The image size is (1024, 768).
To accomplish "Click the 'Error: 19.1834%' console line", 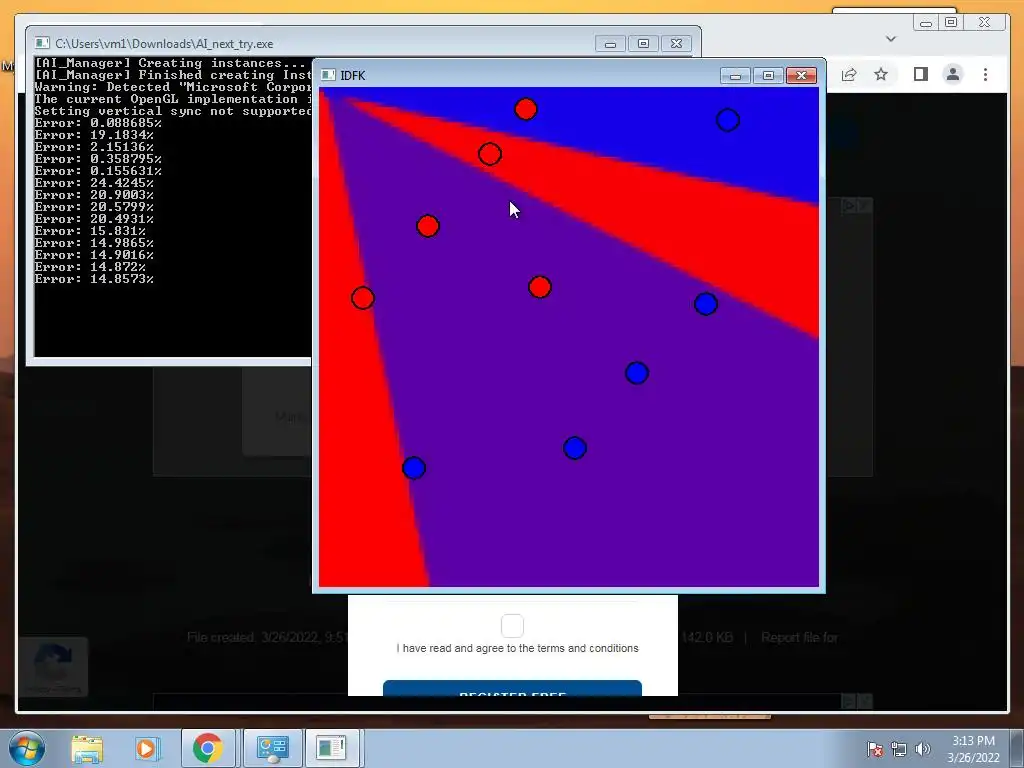I will 94,135.
